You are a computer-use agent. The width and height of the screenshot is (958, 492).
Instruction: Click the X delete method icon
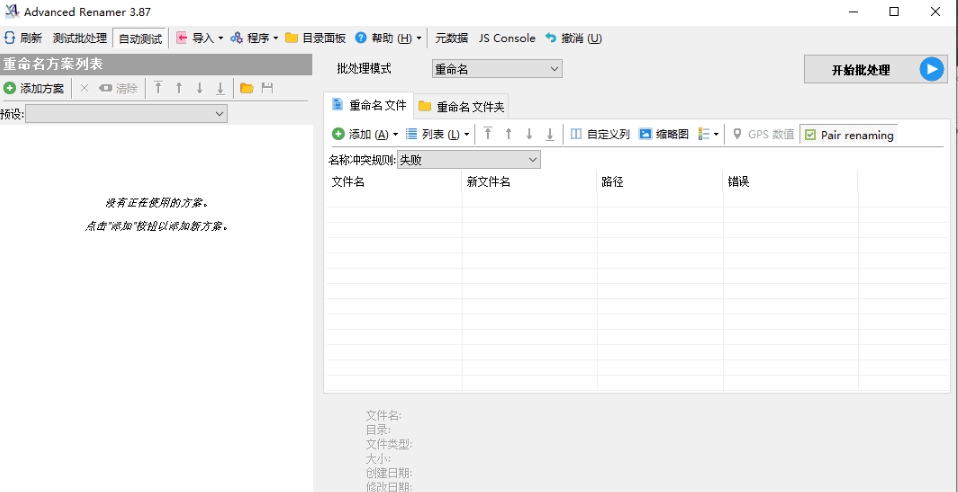tap(84, 88)
